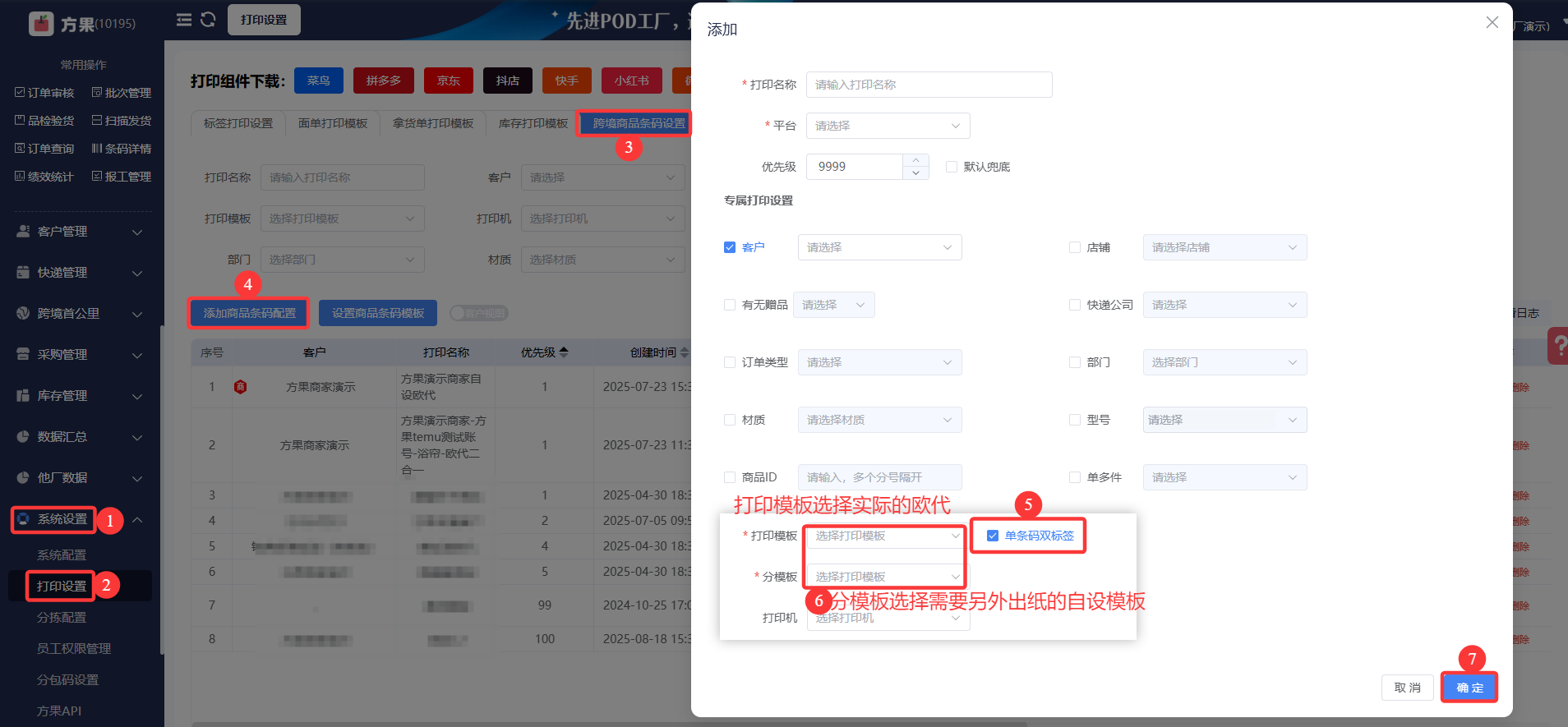This screenshot has width=1568, height=727.
Task: Click the 数据汇总 pie chart icon
Action: click(x=23, y=437)
